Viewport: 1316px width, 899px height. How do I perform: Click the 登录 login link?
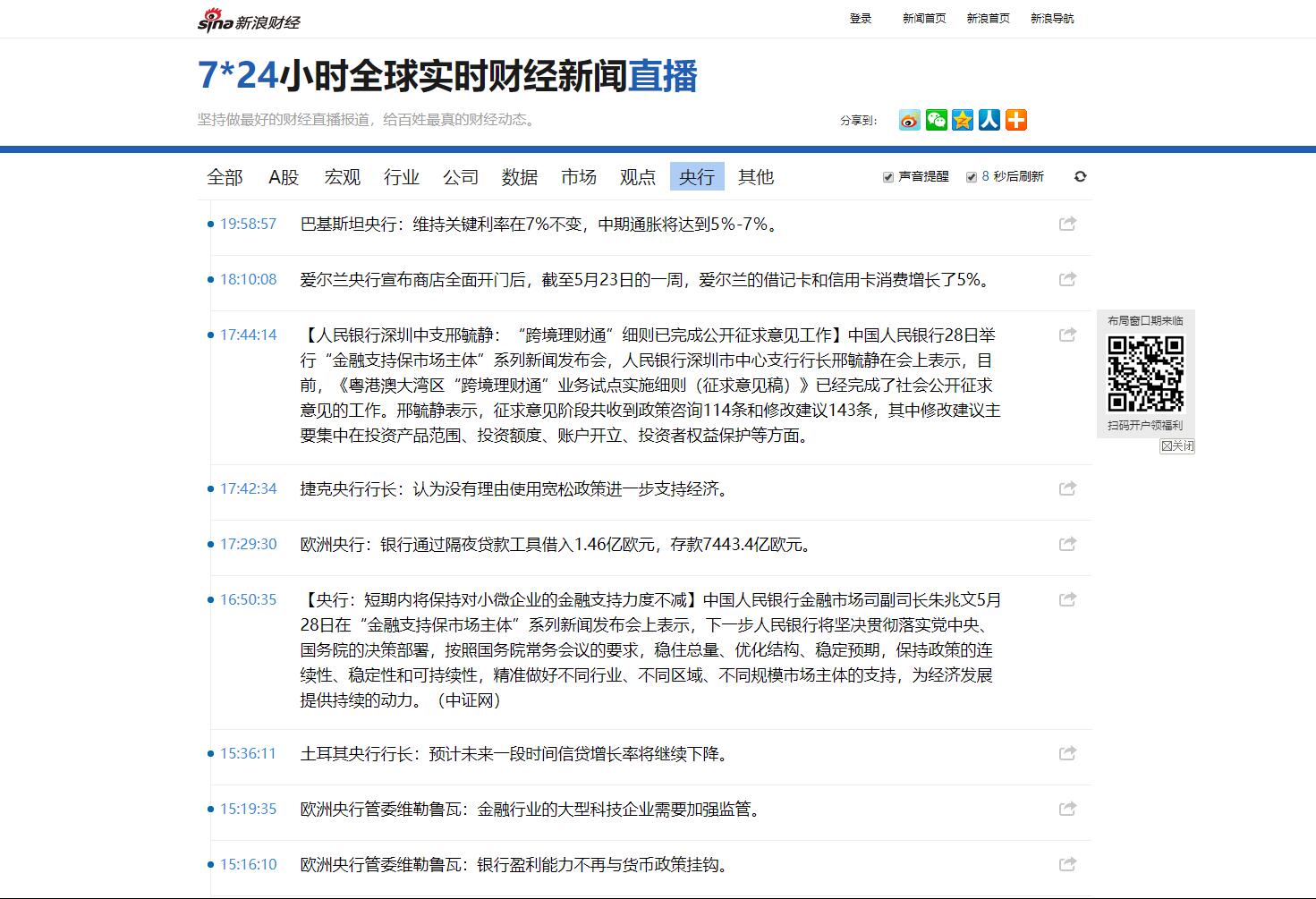click(861, 19)
